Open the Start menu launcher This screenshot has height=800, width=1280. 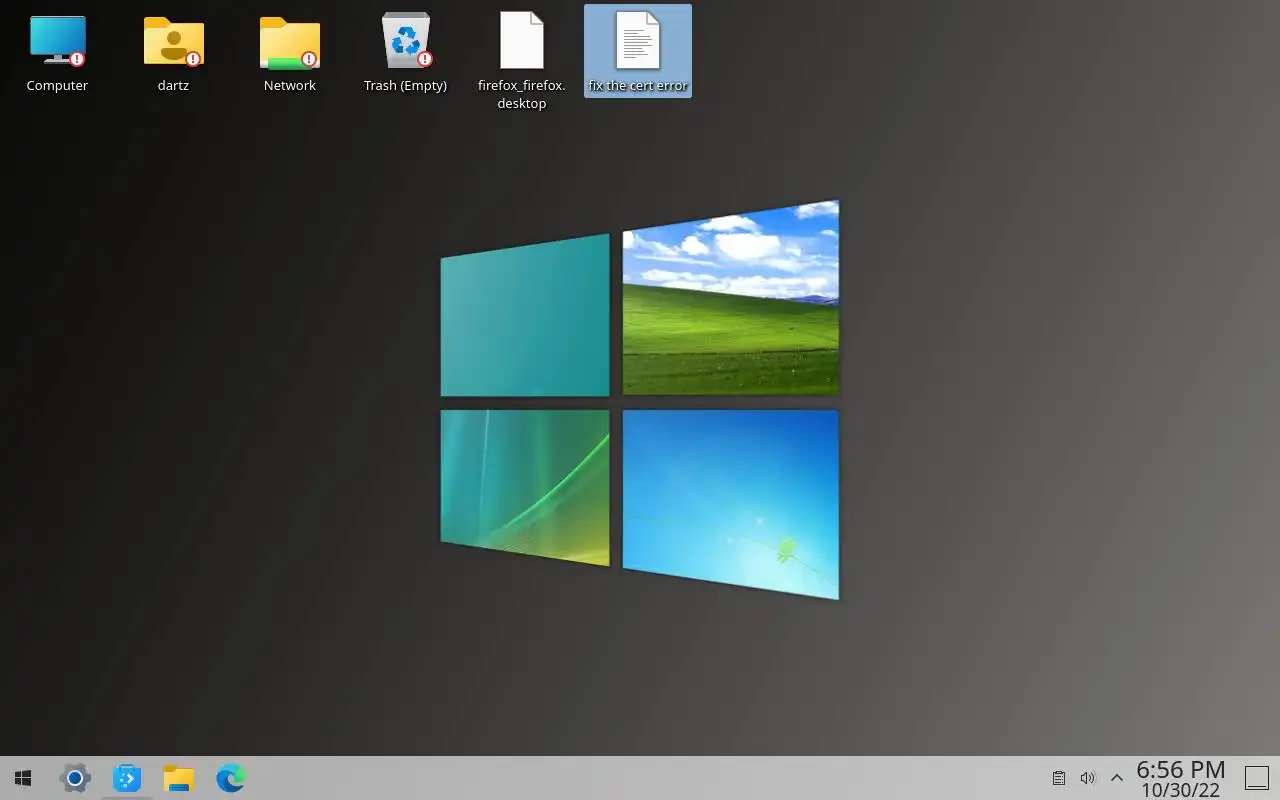coord(23,778)
